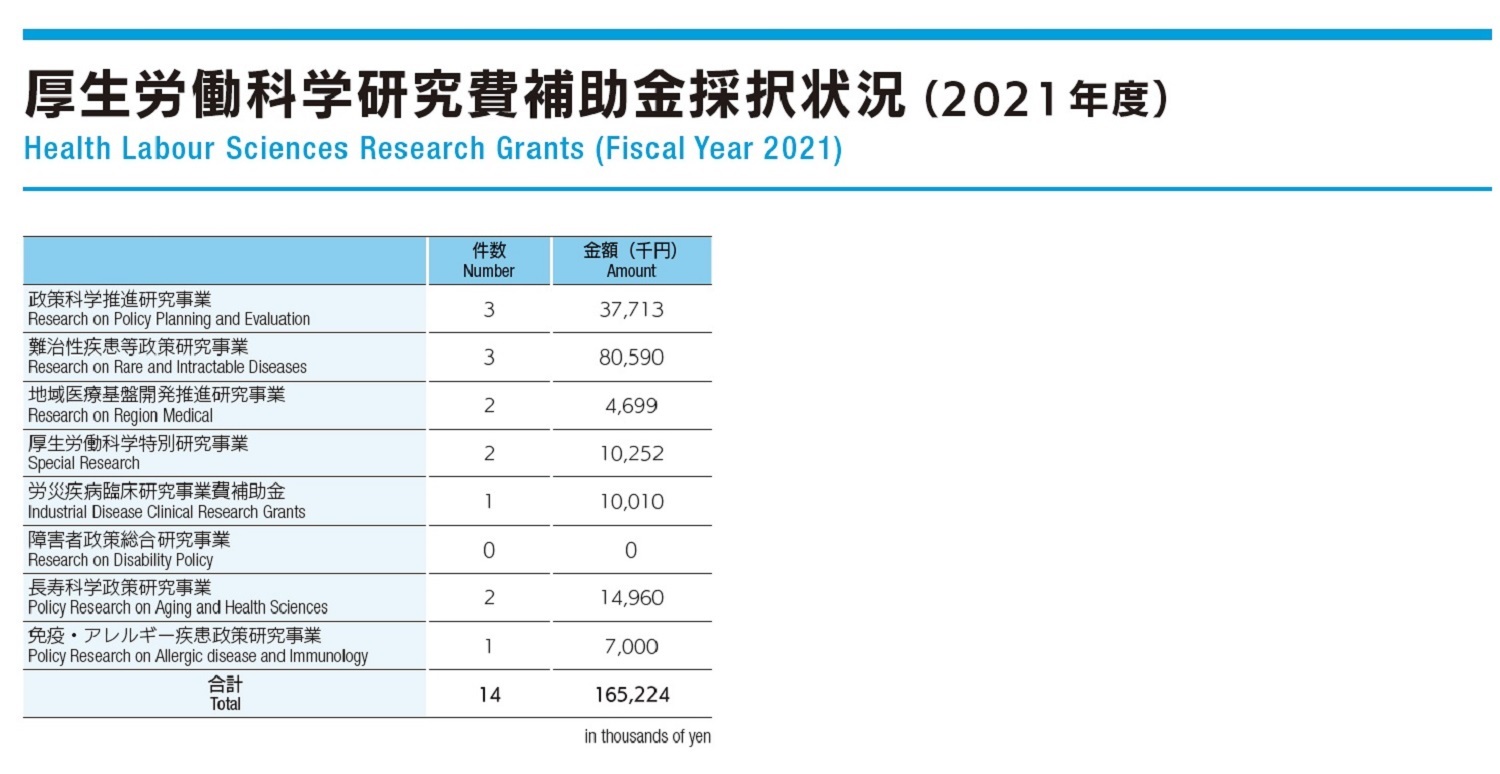The width and height of the screenshot is (1500, 774).
Task: Click the amount 4,699
Action: click(x=631, y=406)
